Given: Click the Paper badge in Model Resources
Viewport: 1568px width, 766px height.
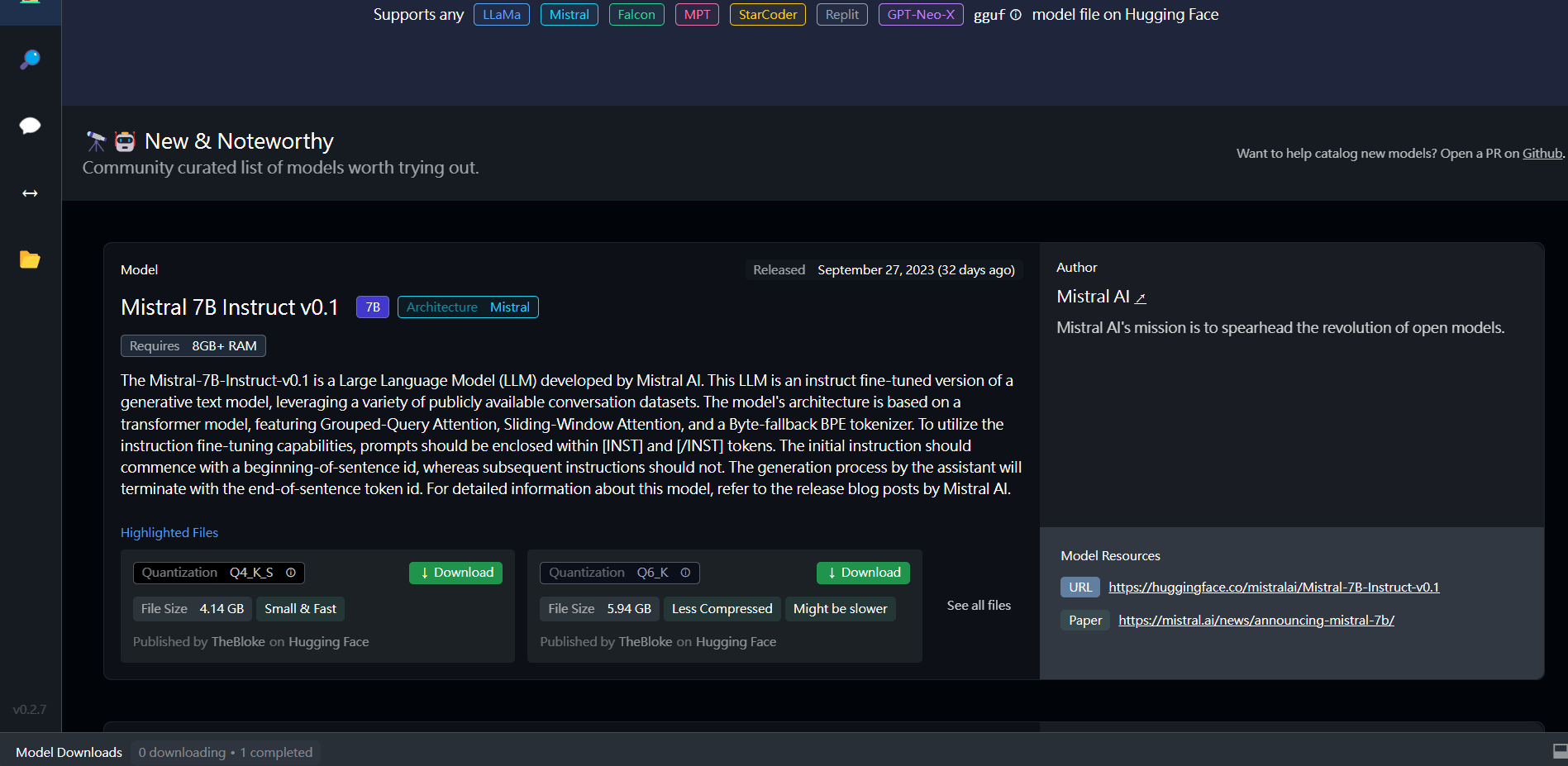Looking at the screenshot, I should coord(1085,621).
